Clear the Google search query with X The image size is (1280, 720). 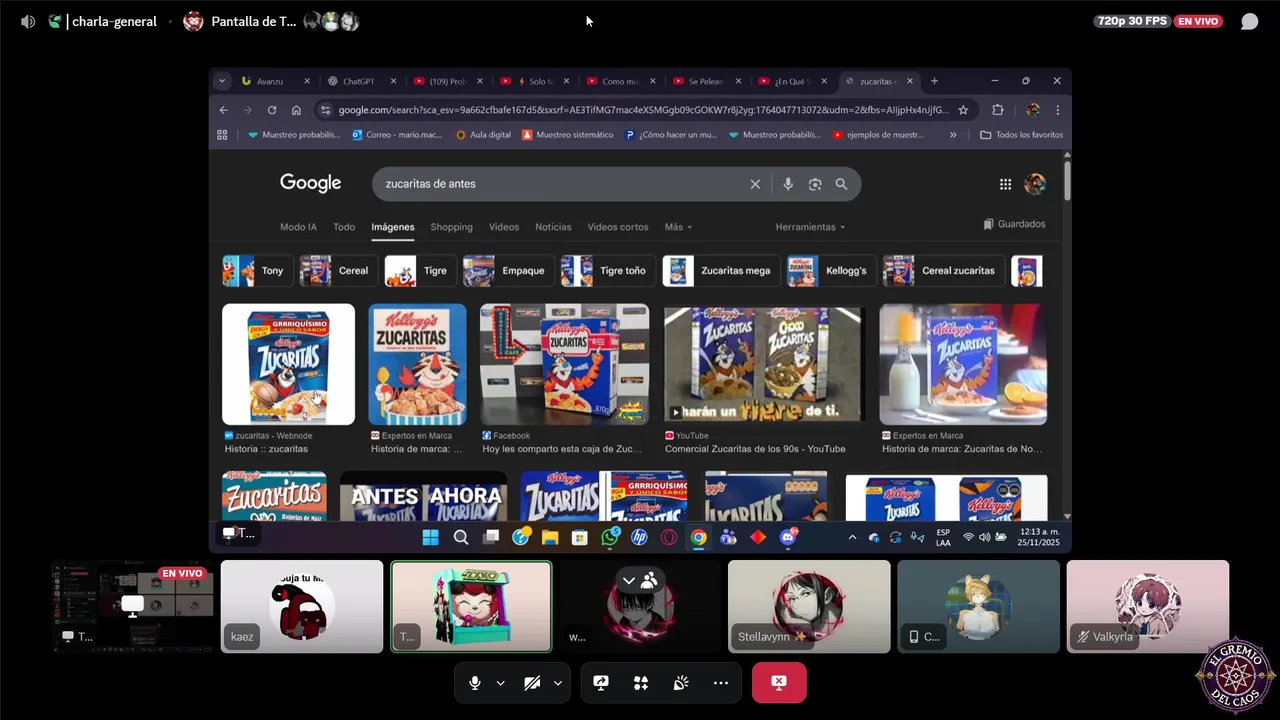coord(755,184)
